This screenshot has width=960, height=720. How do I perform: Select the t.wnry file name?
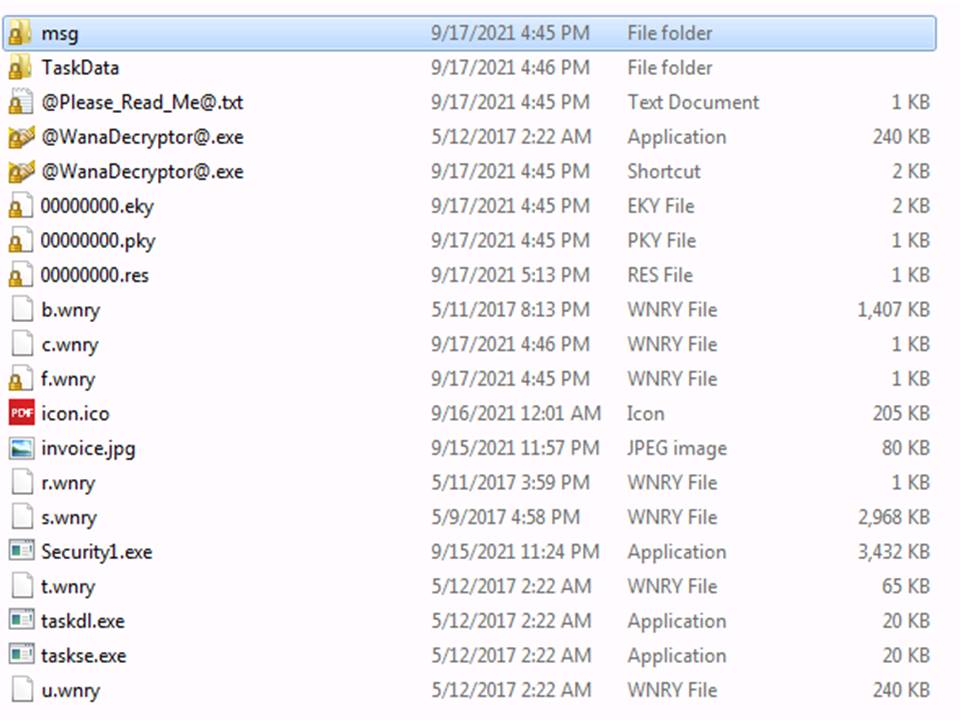(68, 587)
